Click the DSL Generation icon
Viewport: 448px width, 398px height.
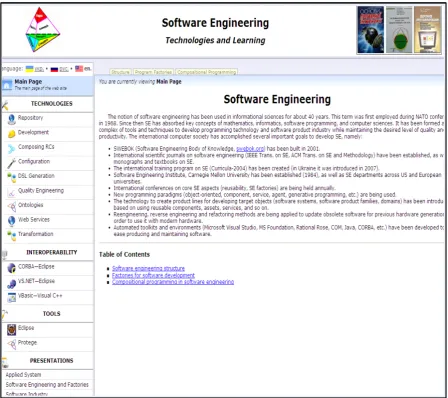point(11,177)
